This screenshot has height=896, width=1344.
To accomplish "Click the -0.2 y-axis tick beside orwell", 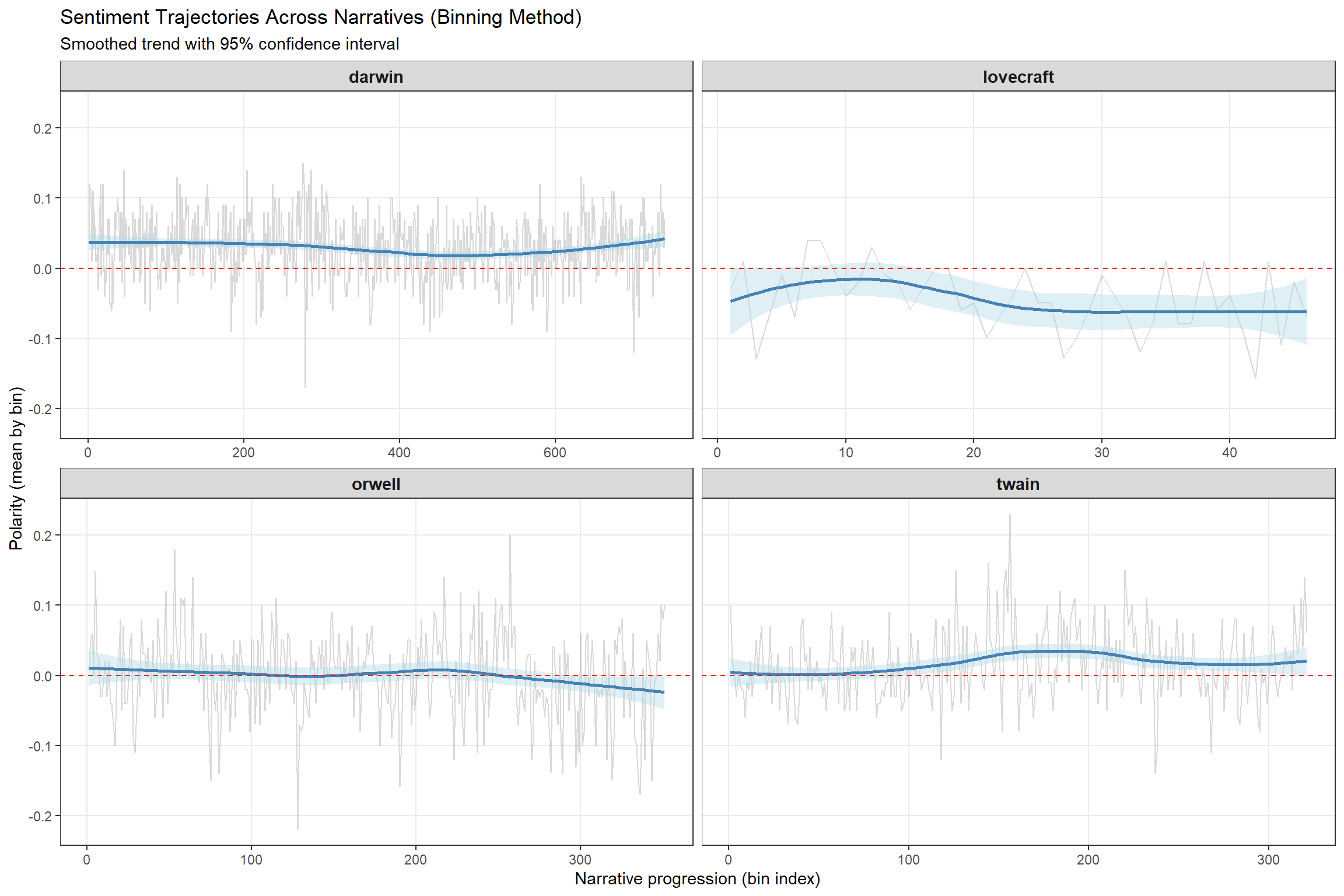I will coord(40,816).
